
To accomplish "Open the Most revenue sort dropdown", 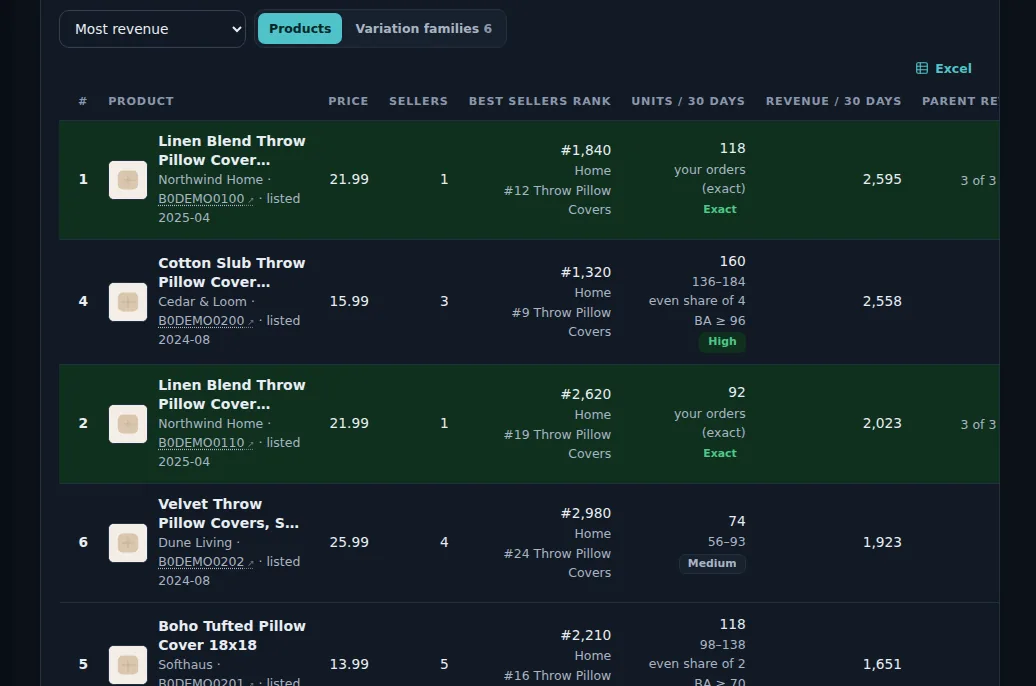I will [x=152, y=29].
